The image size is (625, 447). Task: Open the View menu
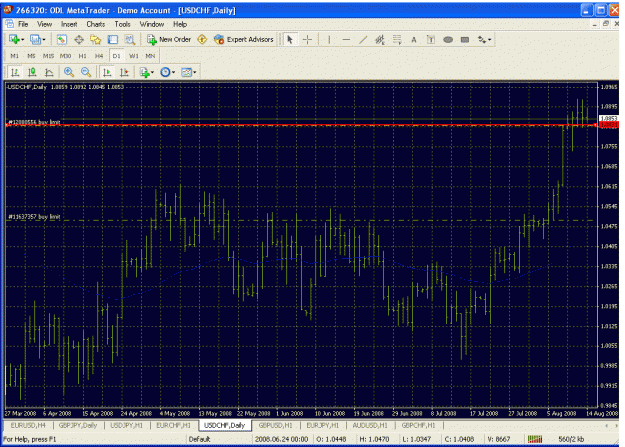click(x=45, y=24)
